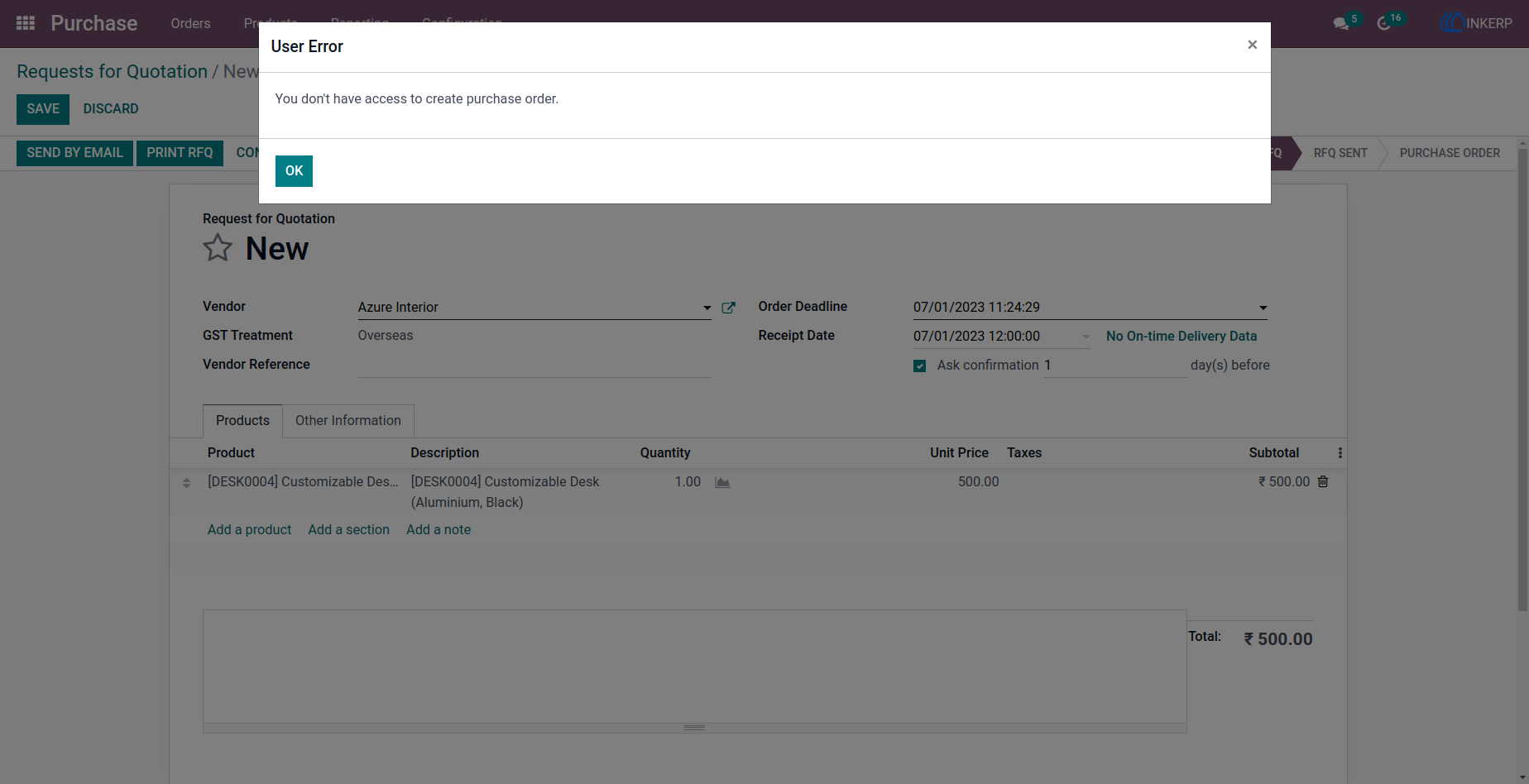Click the Ask confirmation days input field
This screenshot has height=784, width=1529.
[x=1114, y=366]
